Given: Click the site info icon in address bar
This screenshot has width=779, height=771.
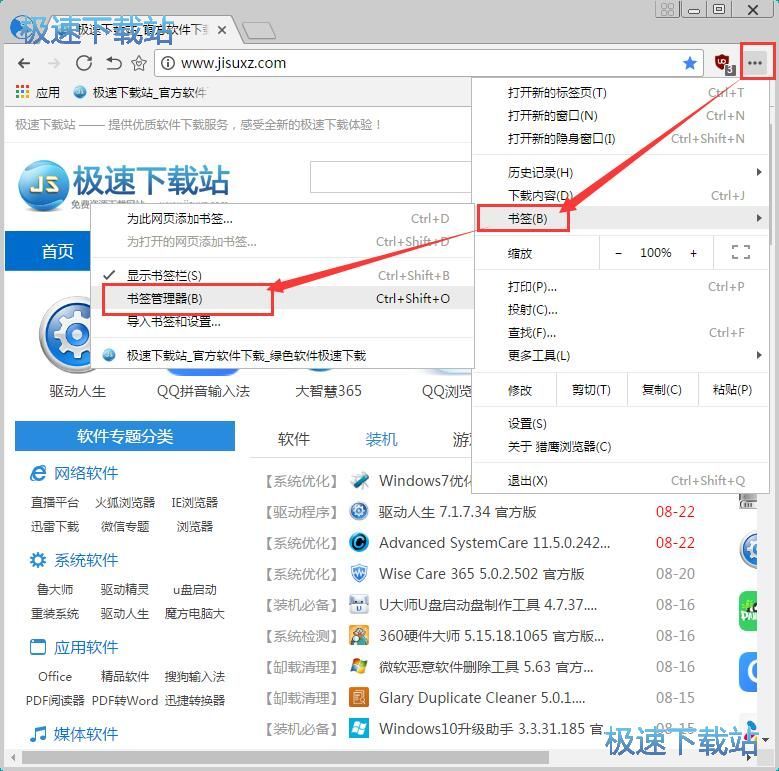Looking at the screenshot, I should click(168, 63).
